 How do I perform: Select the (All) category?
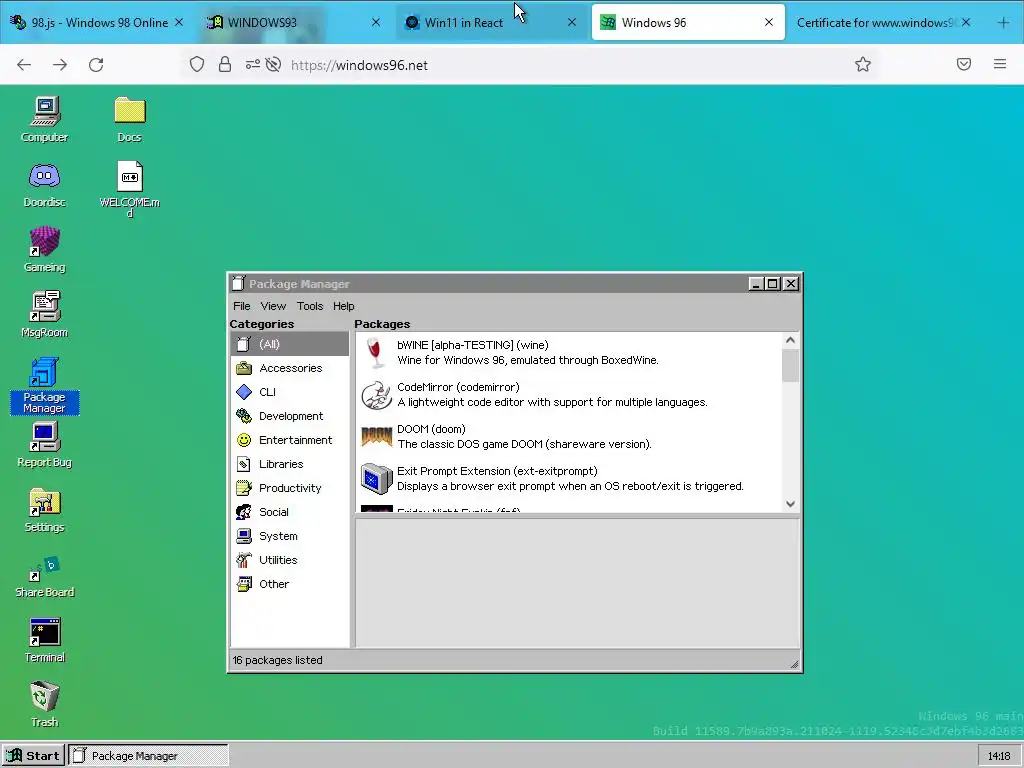tap(290, 344)
